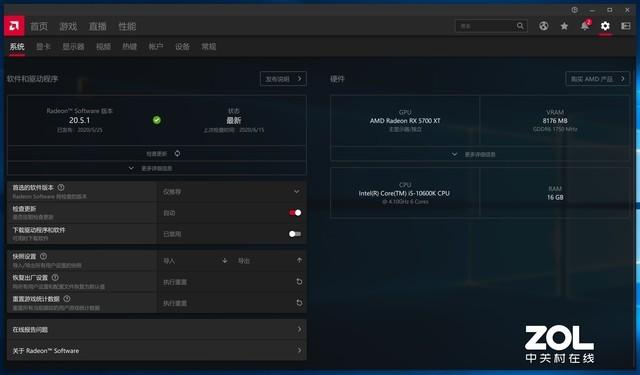Image resolution: width=640 pixels, height=375 pixels.
Task: Maximize the Radeon Software window
Action: click(x=610, y=10)
